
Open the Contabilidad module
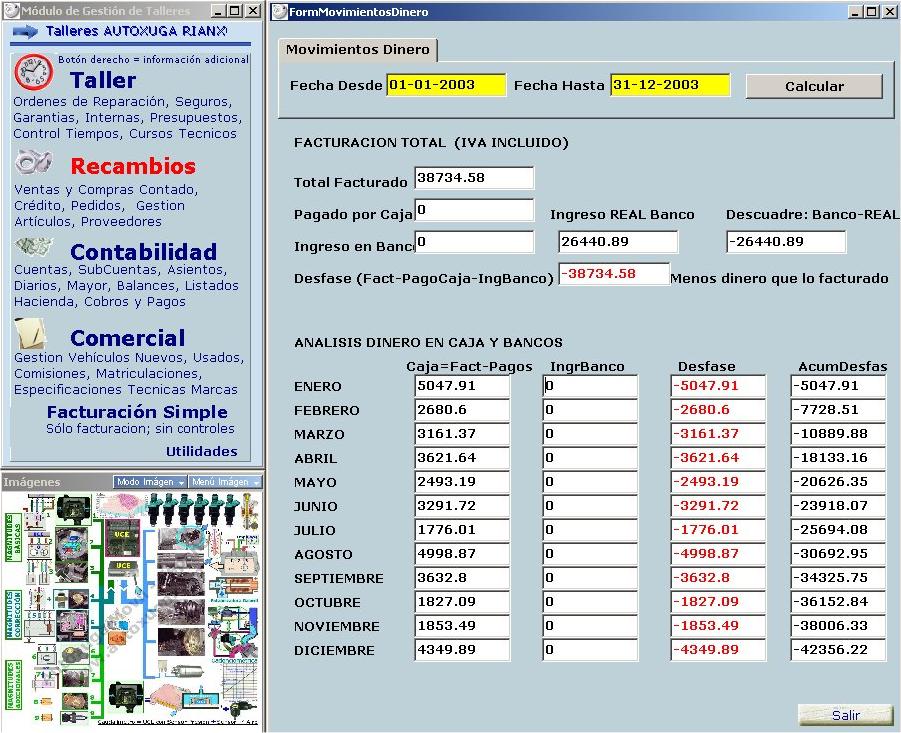(143, 252)
